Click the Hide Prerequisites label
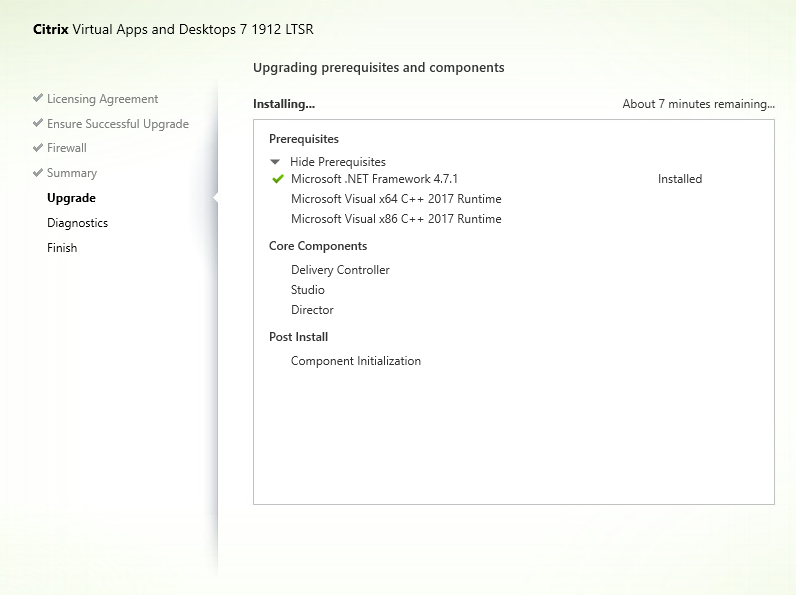 (x=338, y=162)
